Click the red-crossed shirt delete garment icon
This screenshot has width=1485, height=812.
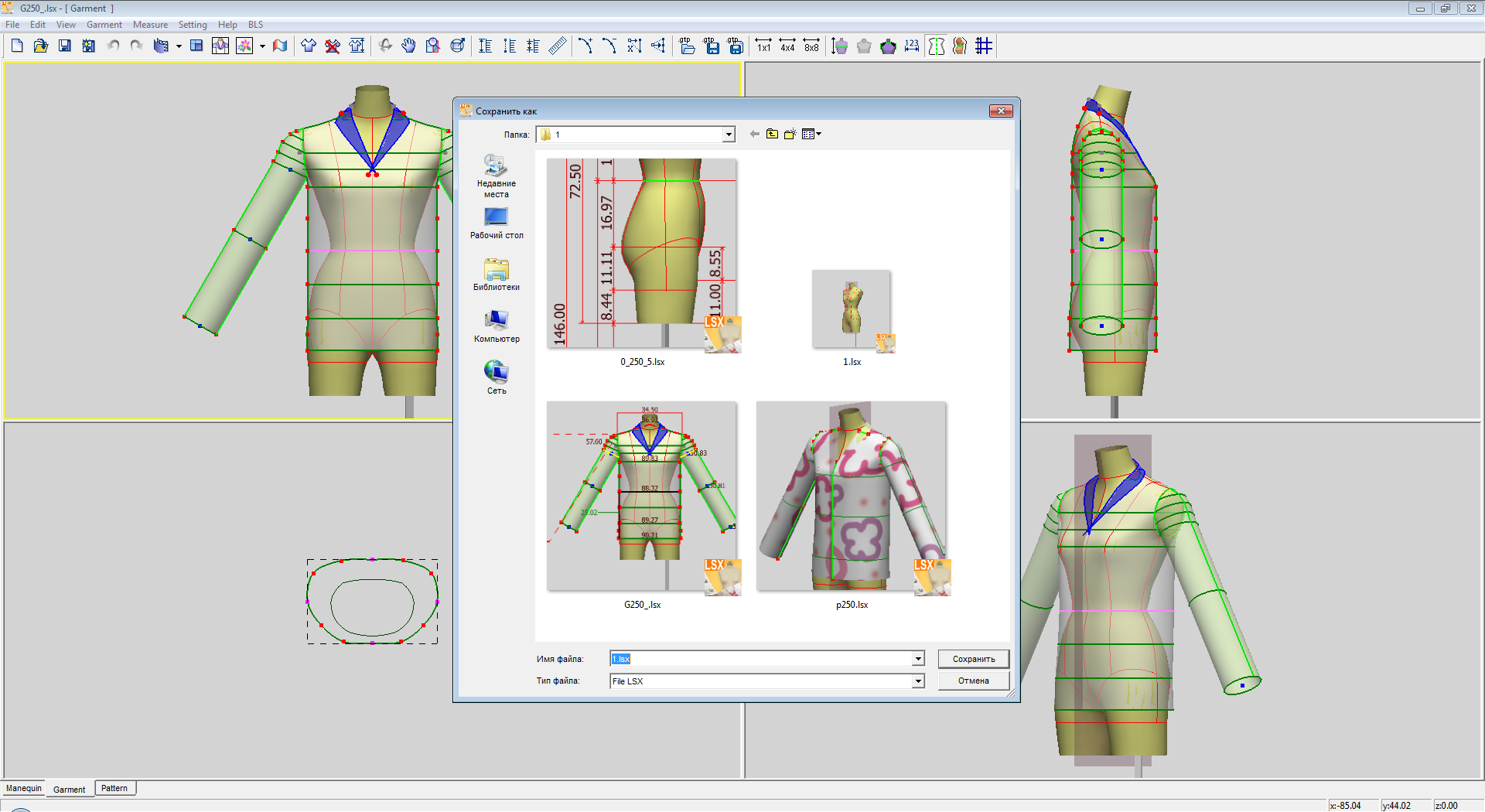click(x=333, y=46)
